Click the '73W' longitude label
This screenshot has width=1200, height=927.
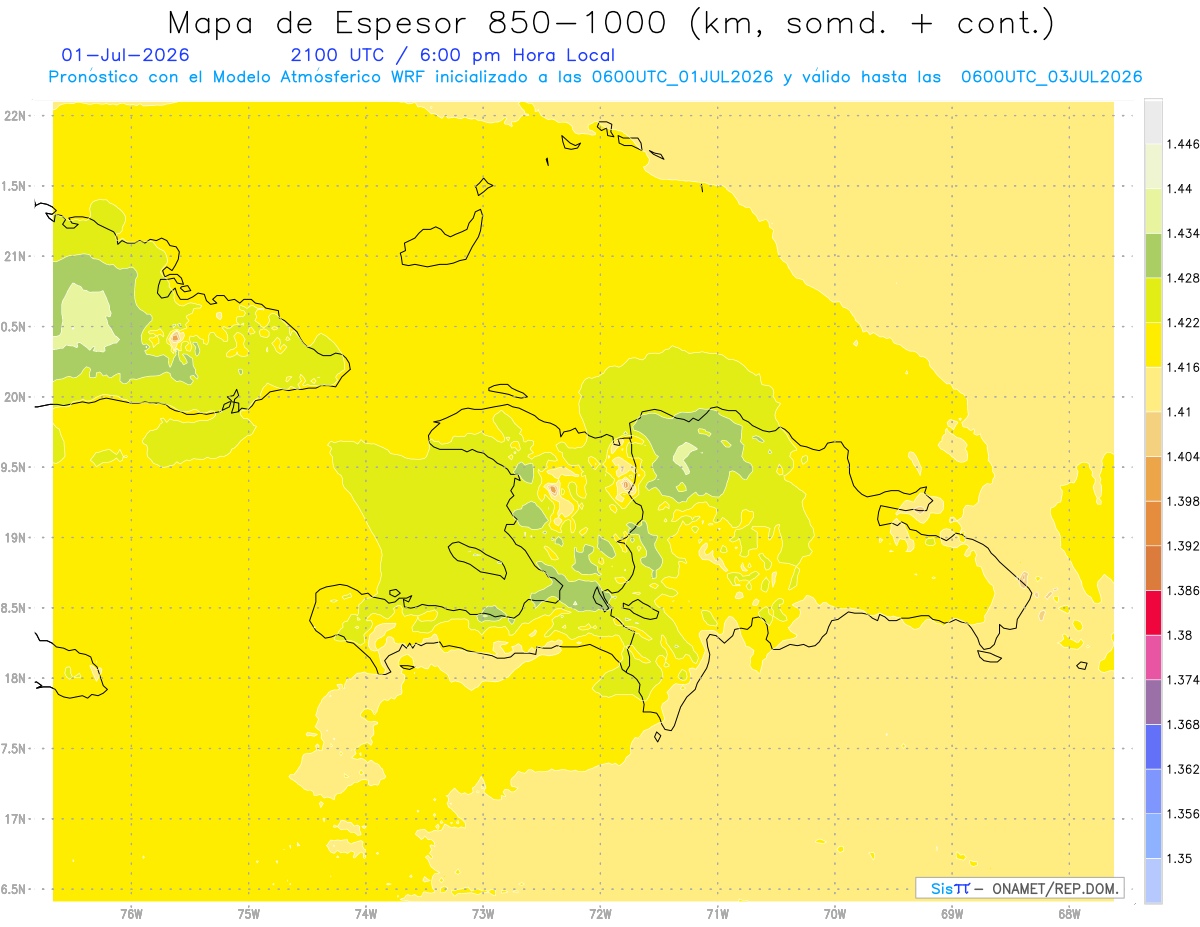[x=483, y=913]
